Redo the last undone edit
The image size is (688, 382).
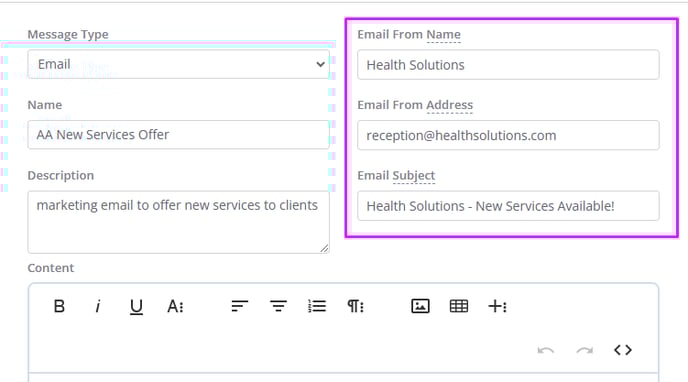click(x=584, y=350)
